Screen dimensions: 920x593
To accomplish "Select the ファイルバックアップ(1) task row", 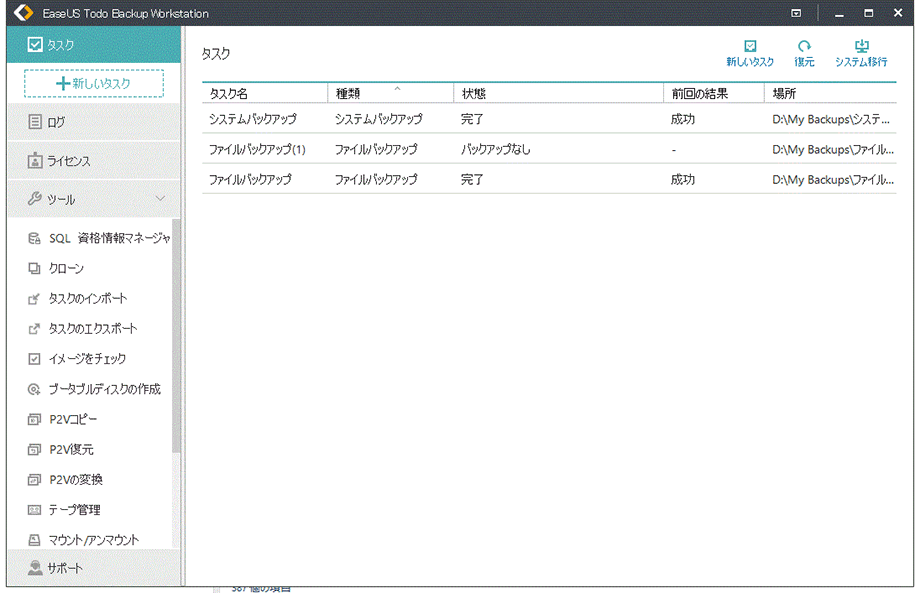I will tap(549, 149).
